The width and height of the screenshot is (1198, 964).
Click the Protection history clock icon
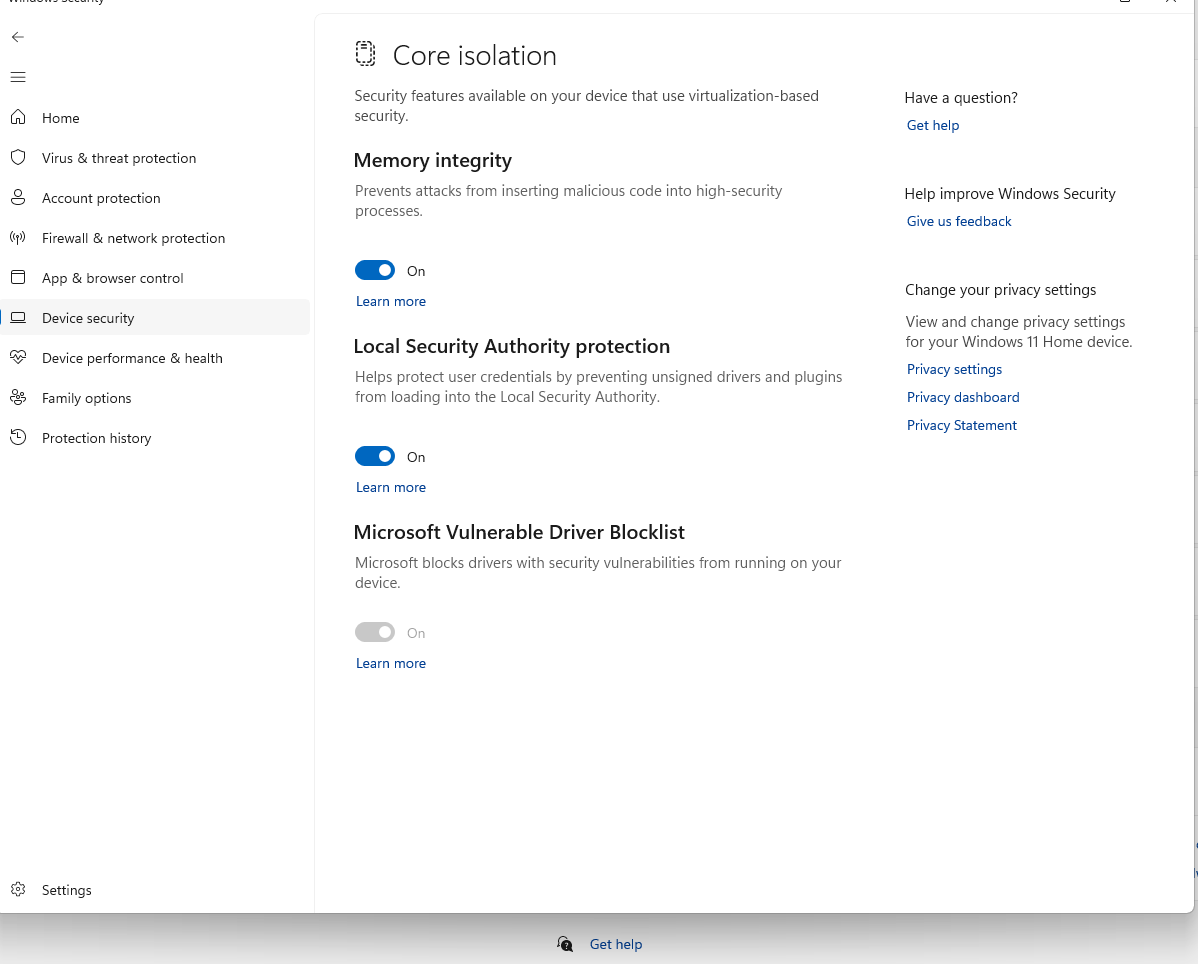[x=18, y=438]
